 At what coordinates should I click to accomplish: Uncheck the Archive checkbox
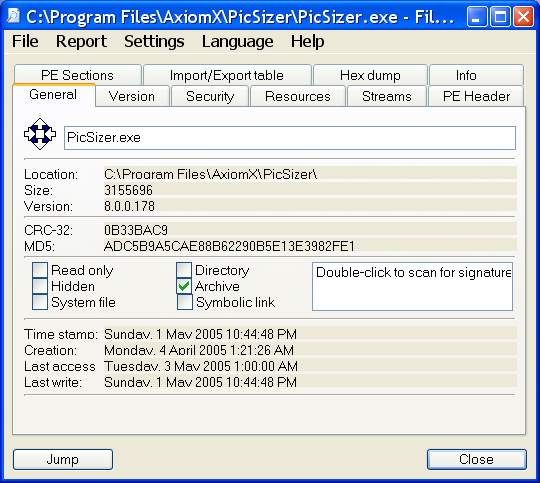184,286
